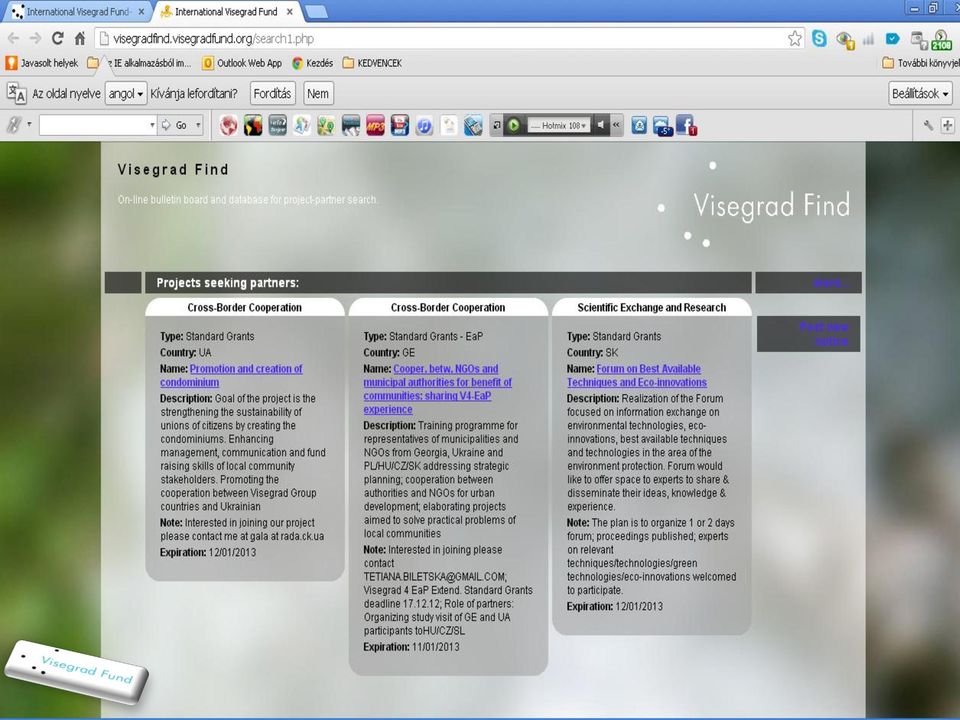Image resolution: width=960 pixels, height=720 pixels.
Task: Open toolbar wrench settings icon
Action: (x=928, y=126)
